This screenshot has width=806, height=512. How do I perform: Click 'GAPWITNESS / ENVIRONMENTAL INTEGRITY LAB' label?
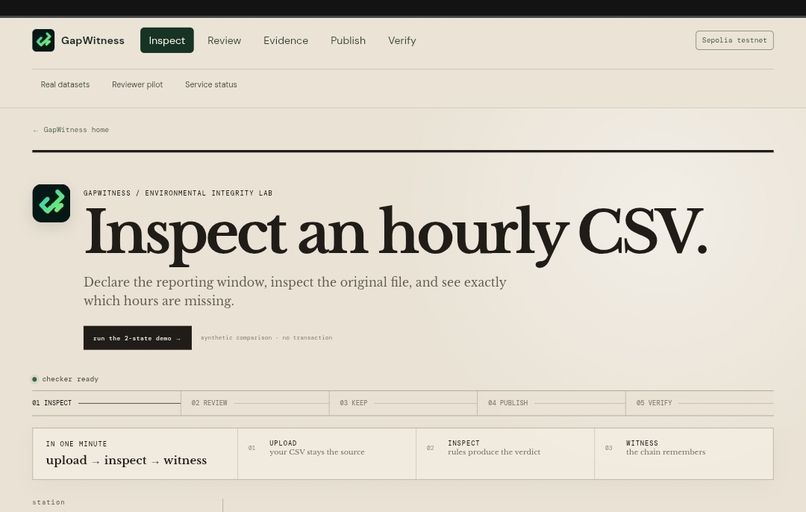pos(178,193)
